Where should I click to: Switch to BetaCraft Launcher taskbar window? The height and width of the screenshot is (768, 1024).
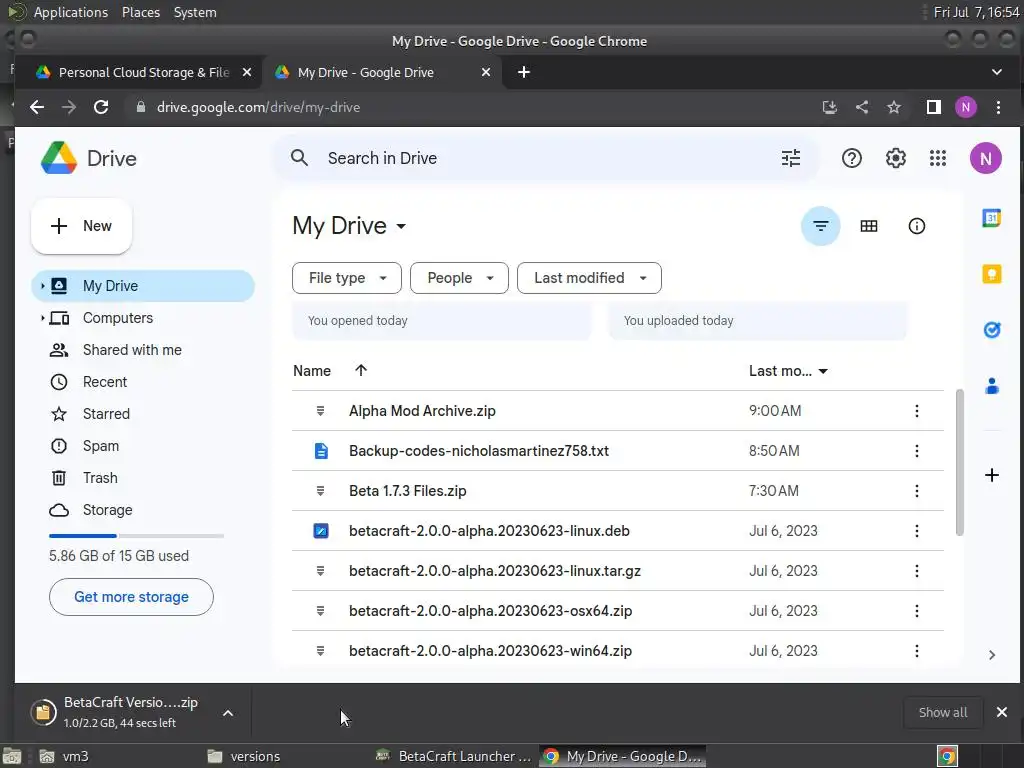pyautogui.click(x=455, y=756)
